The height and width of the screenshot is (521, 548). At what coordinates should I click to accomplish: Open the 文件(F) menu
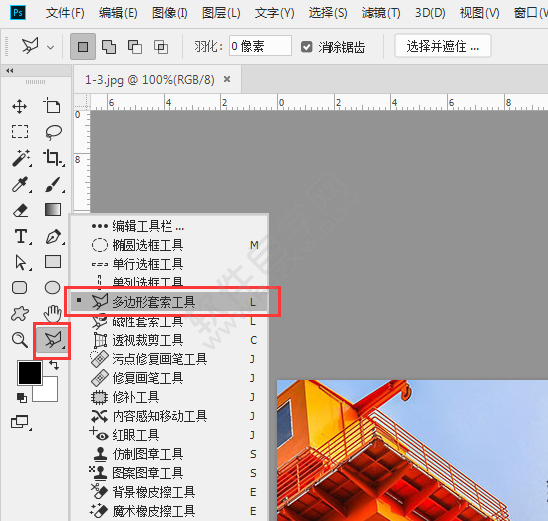click(65, 13)
